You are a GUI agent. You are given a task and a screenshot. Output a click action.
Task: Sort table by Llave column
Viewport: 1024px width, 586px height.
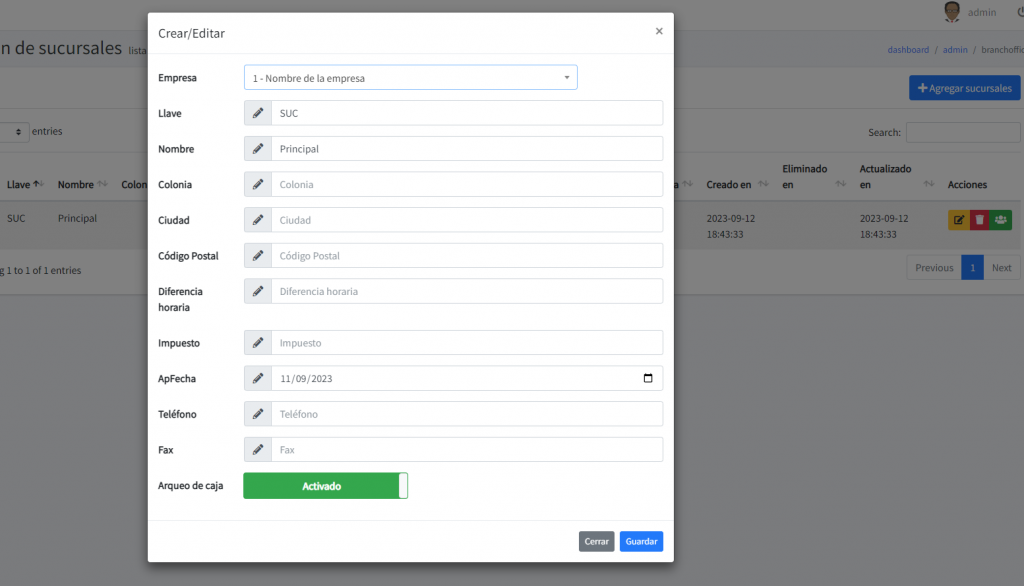pyautogui.click(x=24, y=185)
